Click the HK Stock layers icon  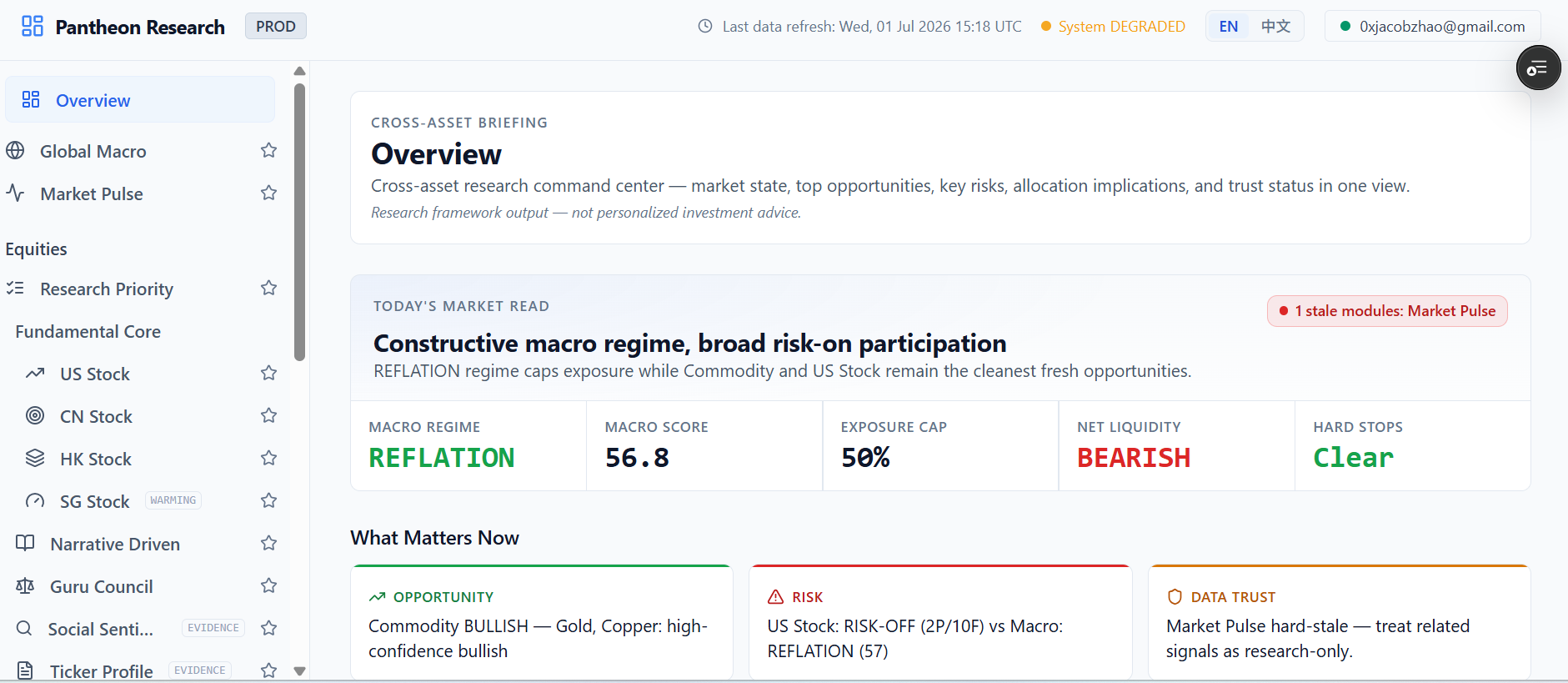pos(35,459)
